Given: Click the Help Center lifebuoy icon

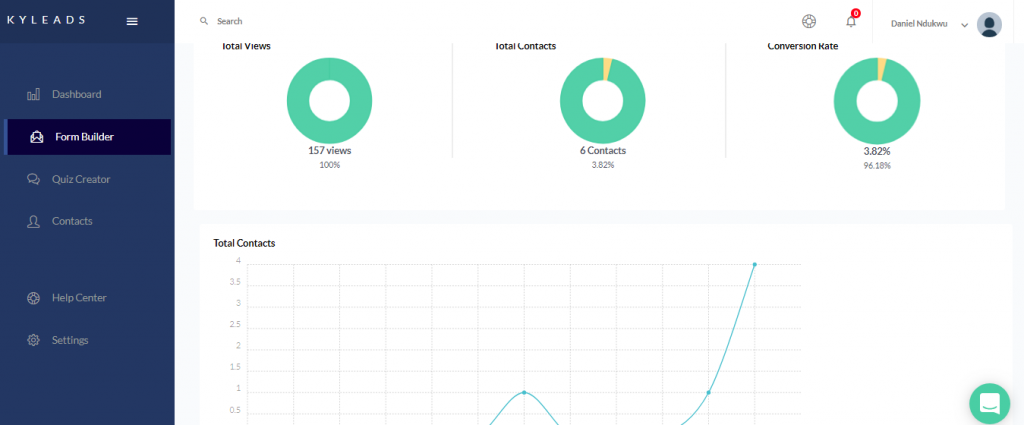Looking at the screenshot, I should (x=33, y=298).
